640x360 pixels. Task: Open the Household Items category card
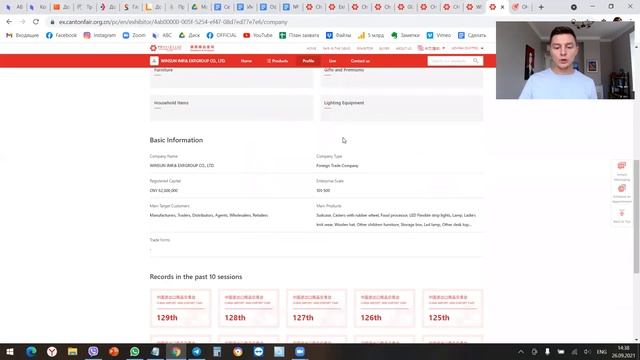click(232, 108)
